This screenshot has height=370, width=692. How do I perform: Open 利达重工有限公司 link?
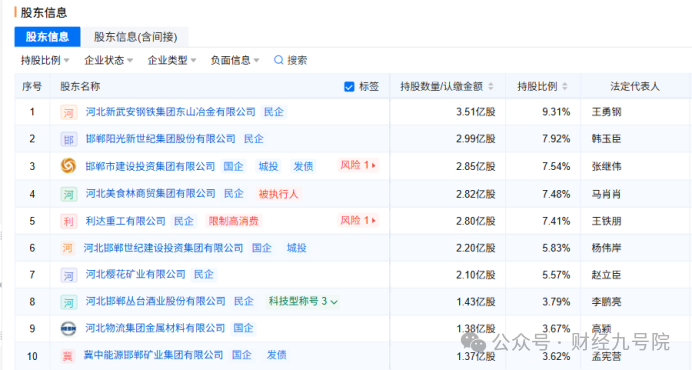coord(125,221)
